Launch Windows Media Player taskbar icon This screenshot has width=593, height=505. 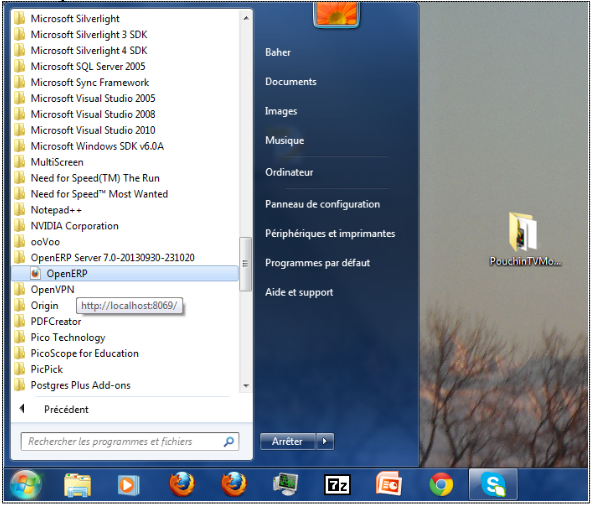(129, 485)
